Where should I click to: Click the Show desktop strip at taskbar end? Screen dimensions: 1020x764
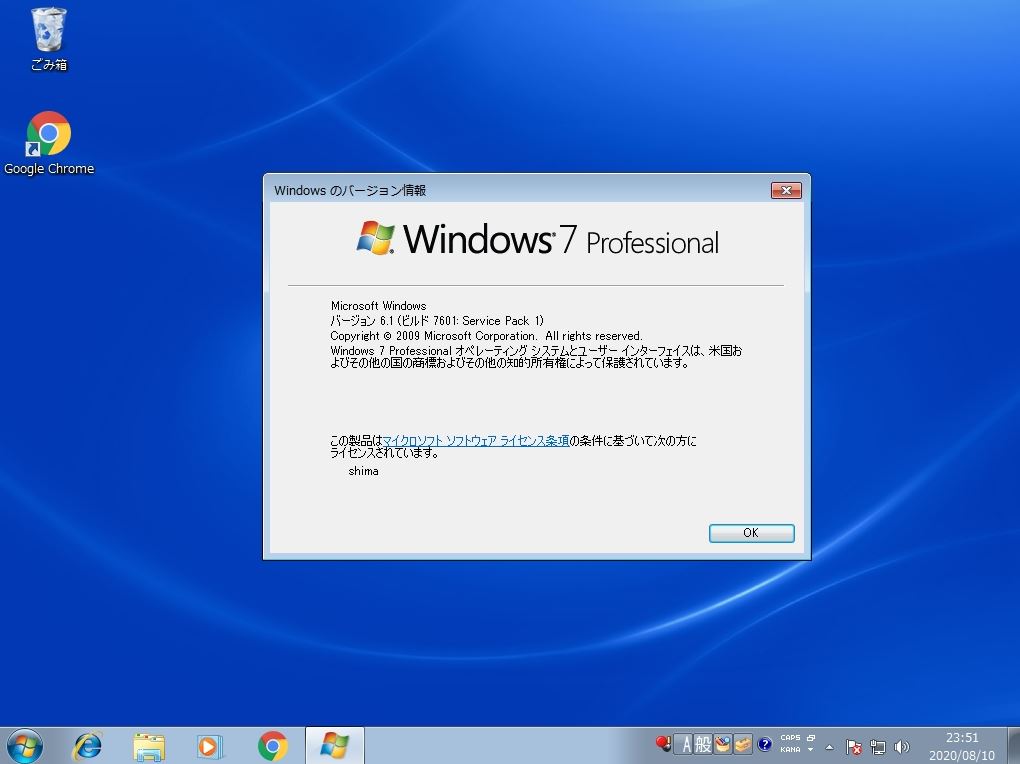tap(1014, 746)
